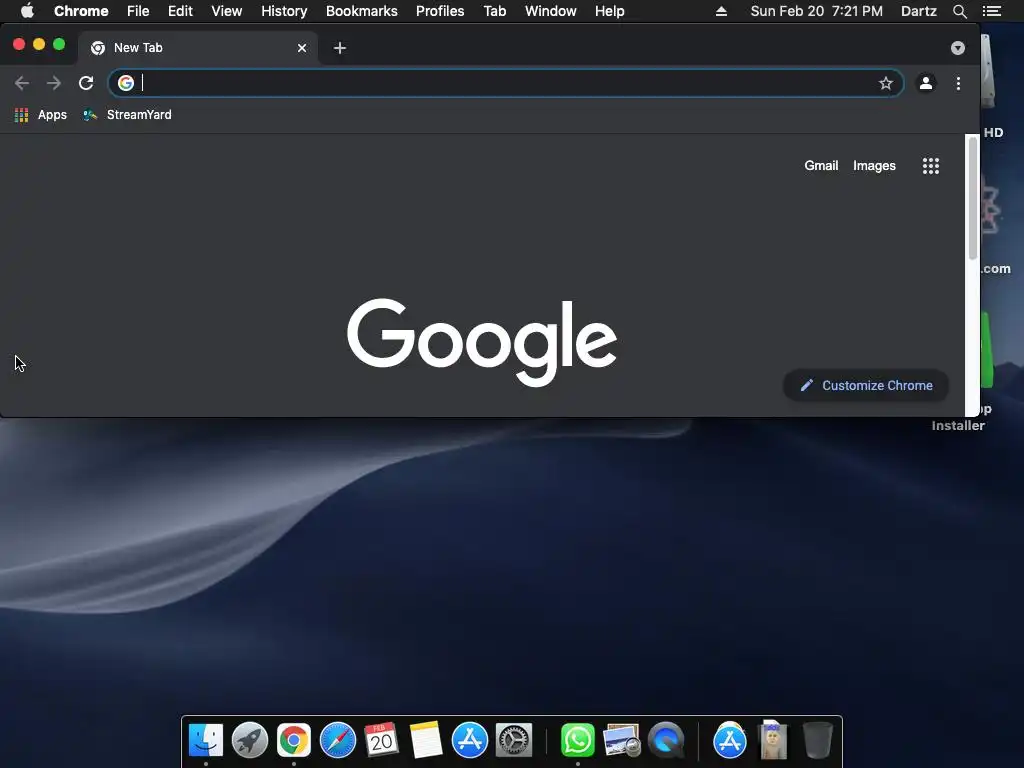Open the Help menu
The image size is (1024, 768).
coord(609,11)
